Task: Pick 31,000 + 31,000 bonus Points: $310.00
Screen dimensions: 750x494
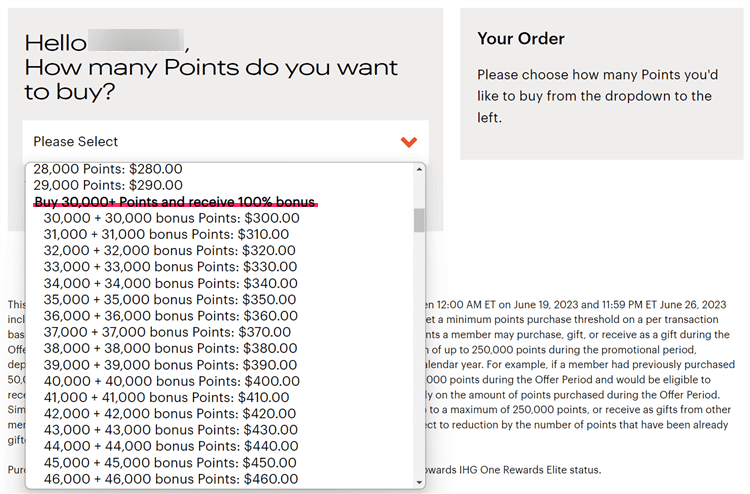Action: pos(171,234)
